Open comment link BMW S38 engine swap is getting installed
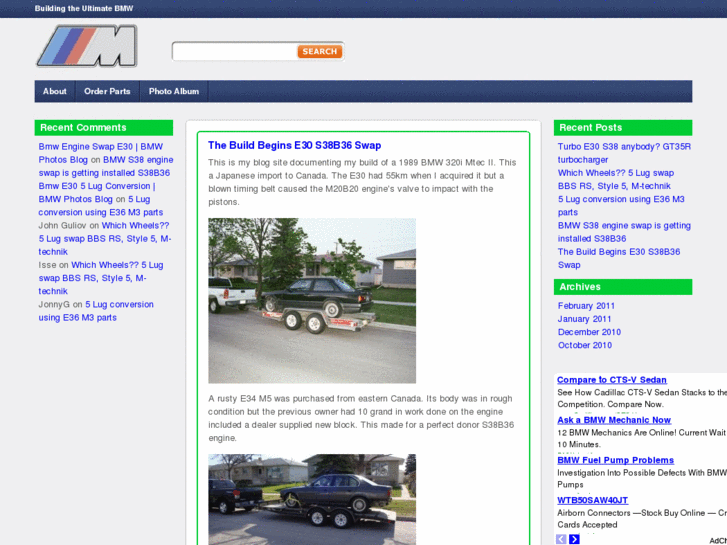 106,166
